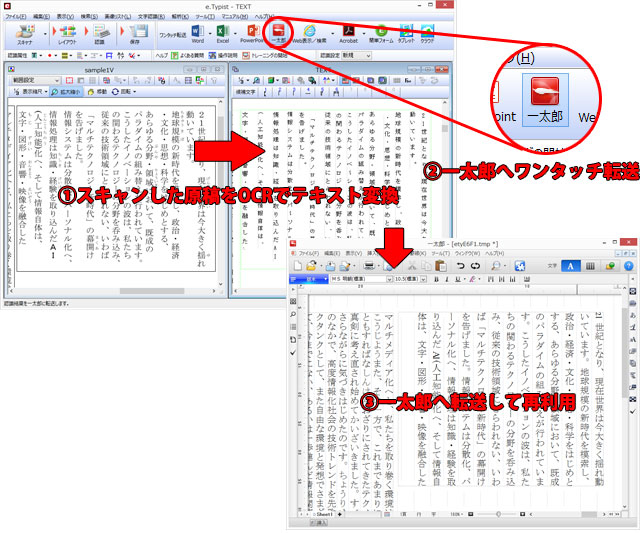Open the 認識設定 dropdown showing 新規
This screenshot has width=640, height=533.
(356, 55)
